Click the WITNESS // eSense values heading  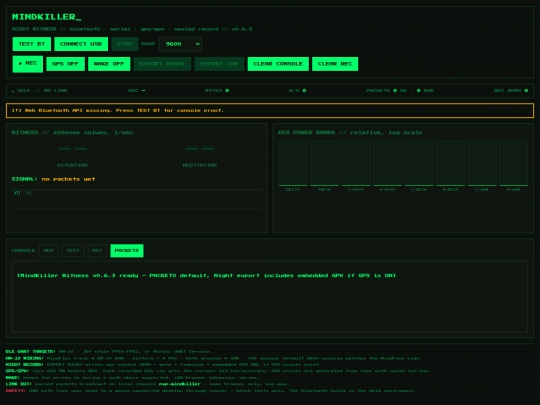coord(72,133)
